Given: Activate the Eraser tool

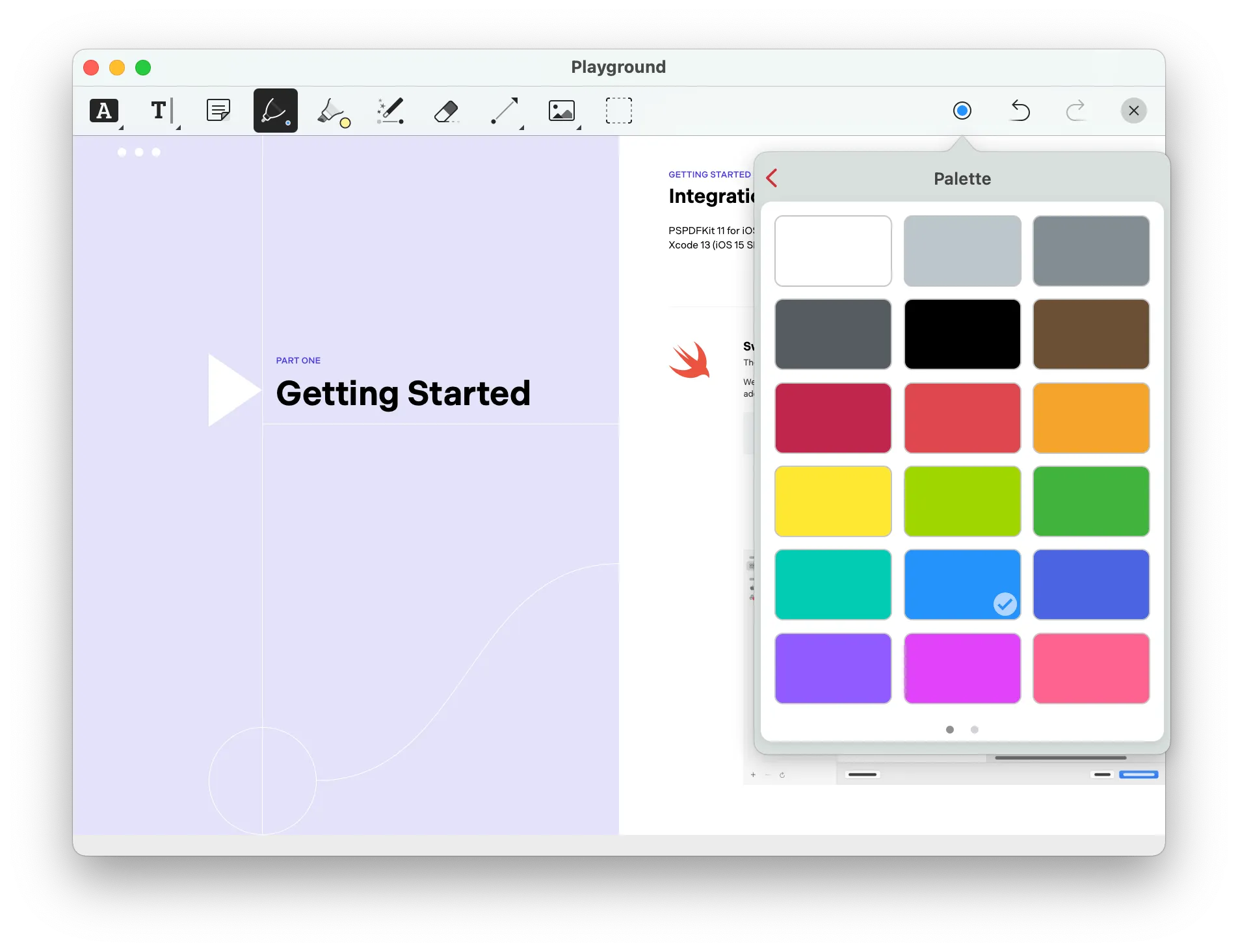Looking at the screenshot, I should pyautogui.click(x=446, y=111).
